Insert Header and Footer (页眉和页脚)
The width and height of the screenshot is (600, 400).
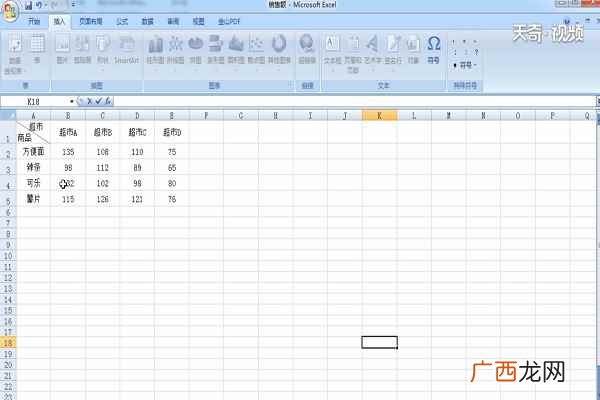[x=352, y=54]
